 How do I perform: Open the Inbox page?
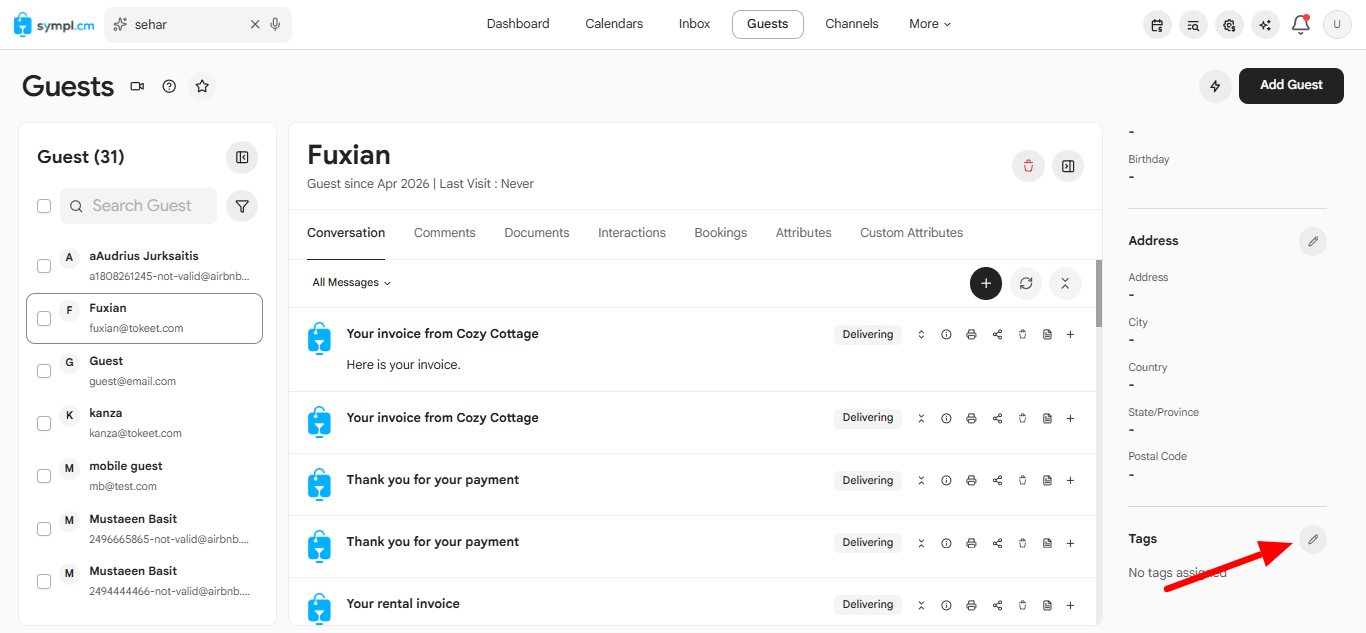tap(694, 24)
